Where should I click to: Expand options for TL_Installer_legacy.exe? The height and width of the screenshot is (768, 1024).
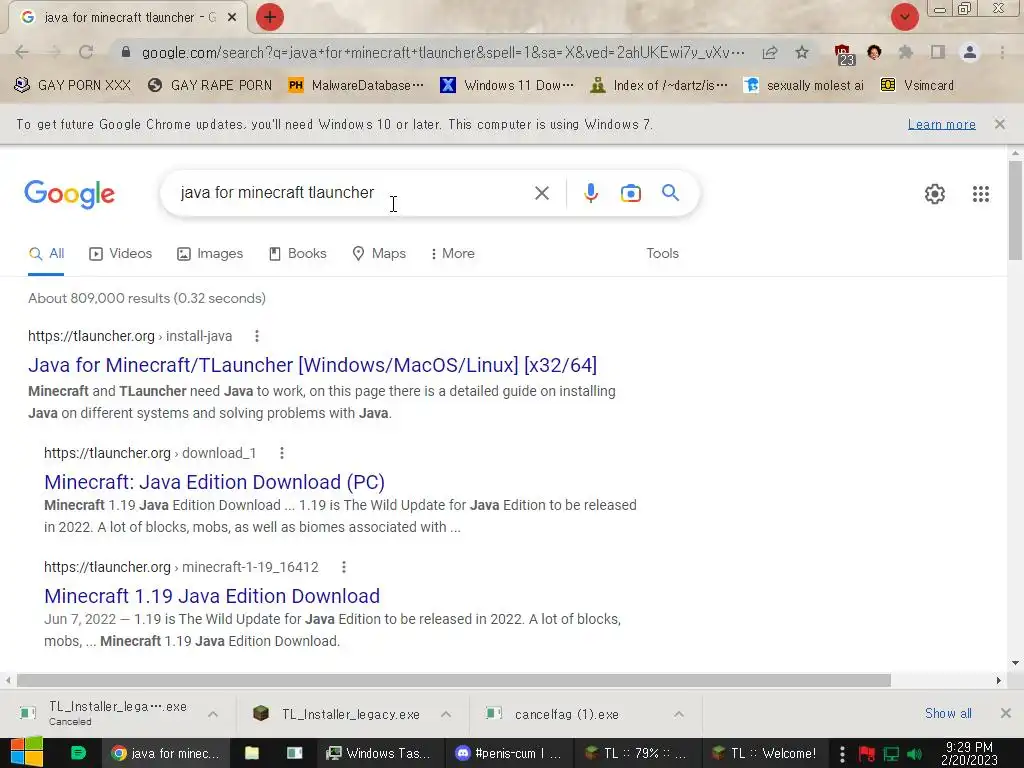pyautogui.click(x=446, y=714)
